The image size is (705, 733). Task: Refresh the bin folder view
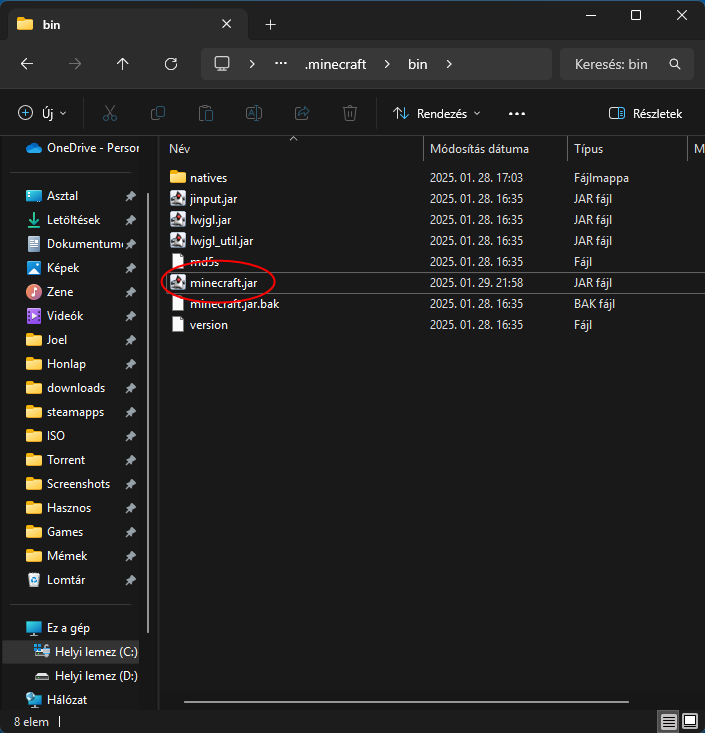171,64
